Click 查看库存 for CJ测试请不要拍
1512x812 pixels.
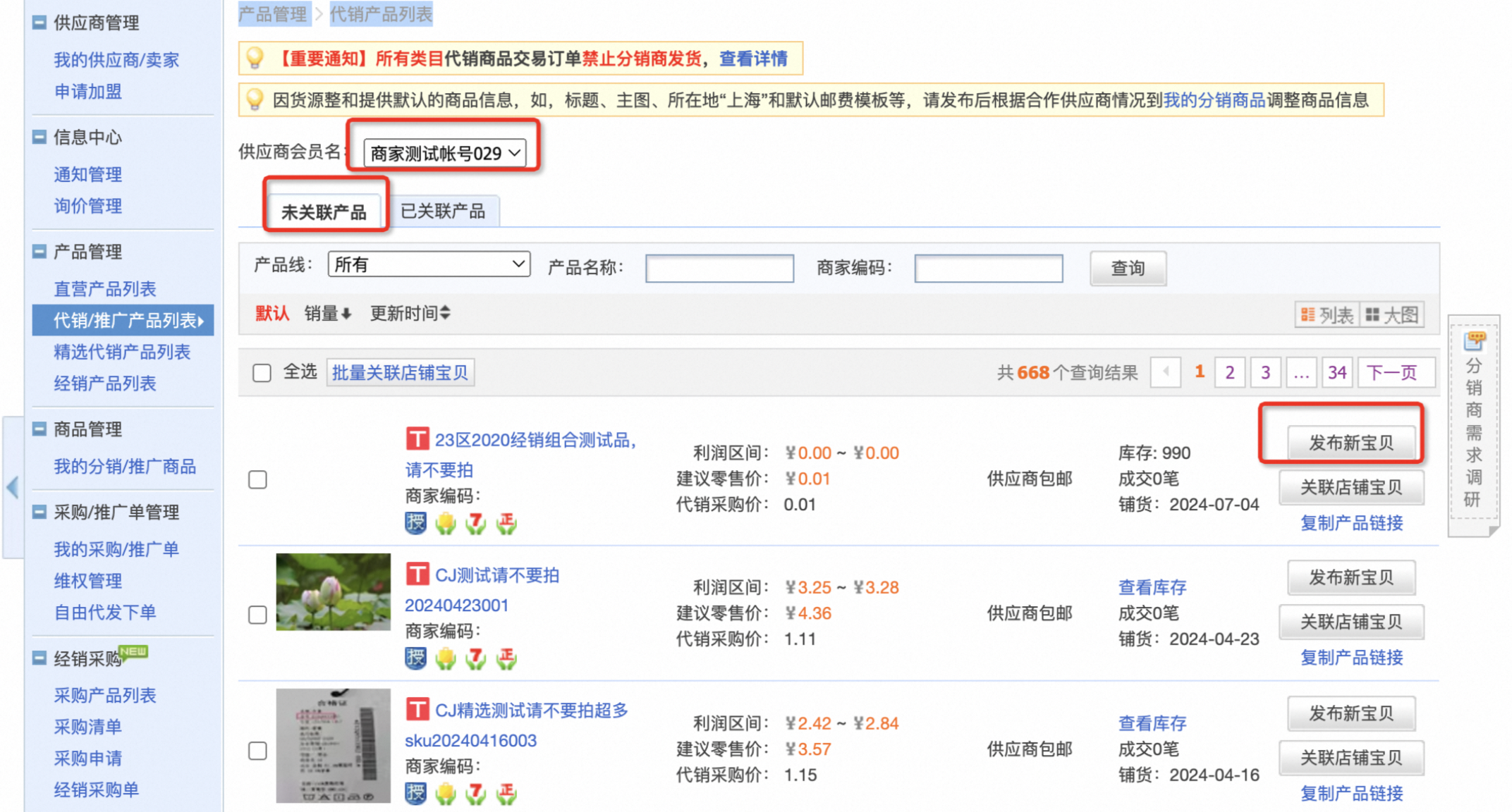tap(1152, 587)
